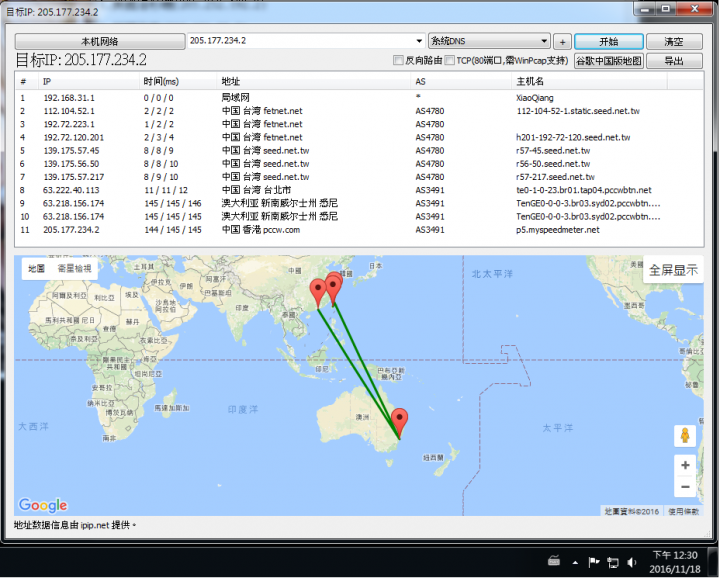This screenshot has width=720, height=578.
Task: Open the volume speaker icon
Action: 632,562
